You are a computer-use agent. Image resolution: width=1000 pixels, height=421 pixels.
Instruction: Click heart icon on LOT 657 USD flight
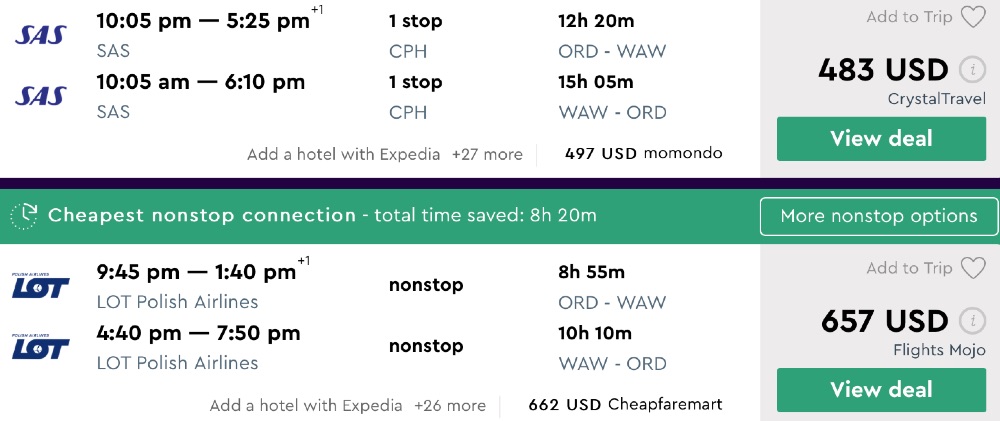972,268
